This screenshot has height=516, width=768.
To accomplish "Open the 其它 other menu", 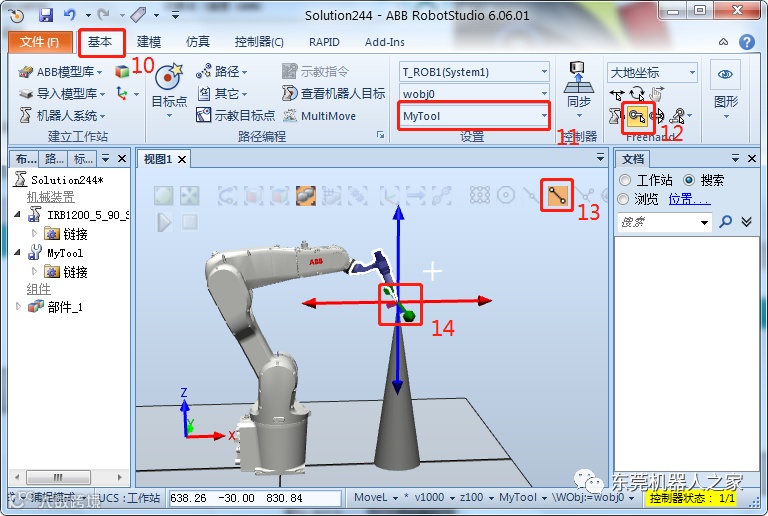I will click(x=222, y=93).
